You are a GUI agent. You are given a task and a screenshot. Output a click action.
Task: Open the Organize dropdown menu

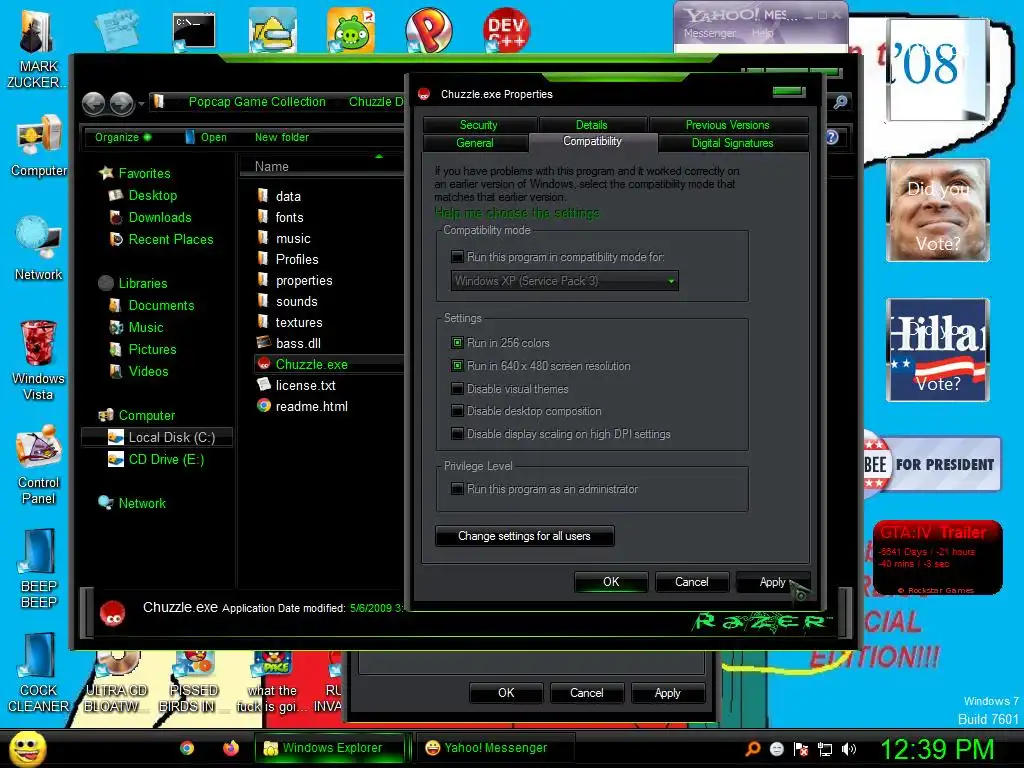[x=122, y=137]
